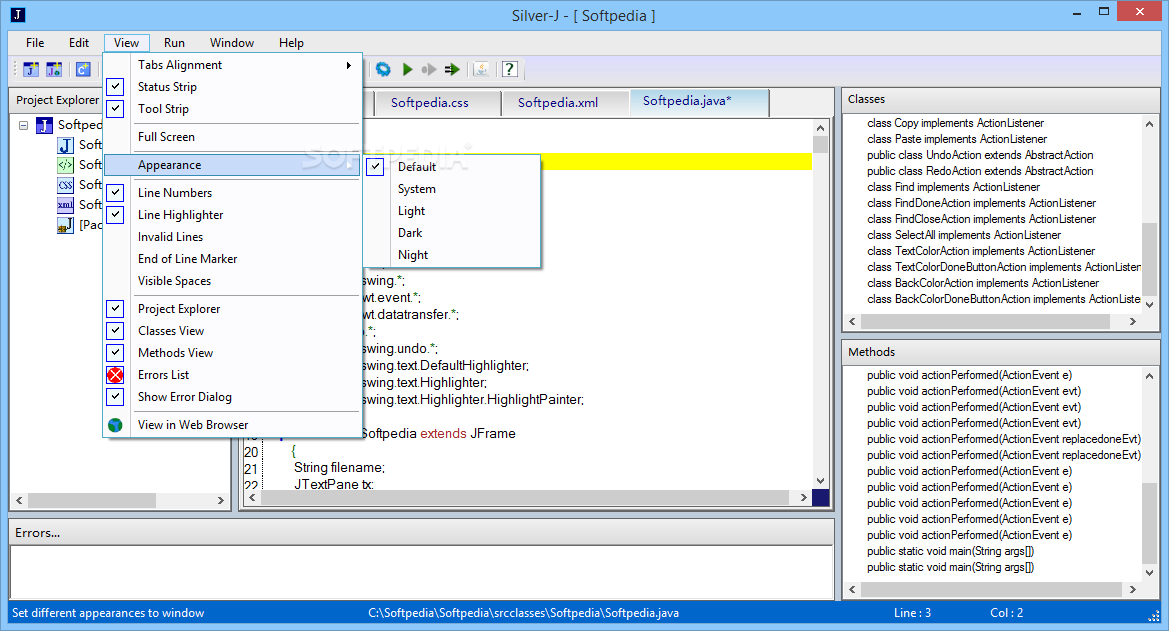Choose Full Screen from View menu
This screenshot has width=1169, height=631.
click(x=233, y=136)
